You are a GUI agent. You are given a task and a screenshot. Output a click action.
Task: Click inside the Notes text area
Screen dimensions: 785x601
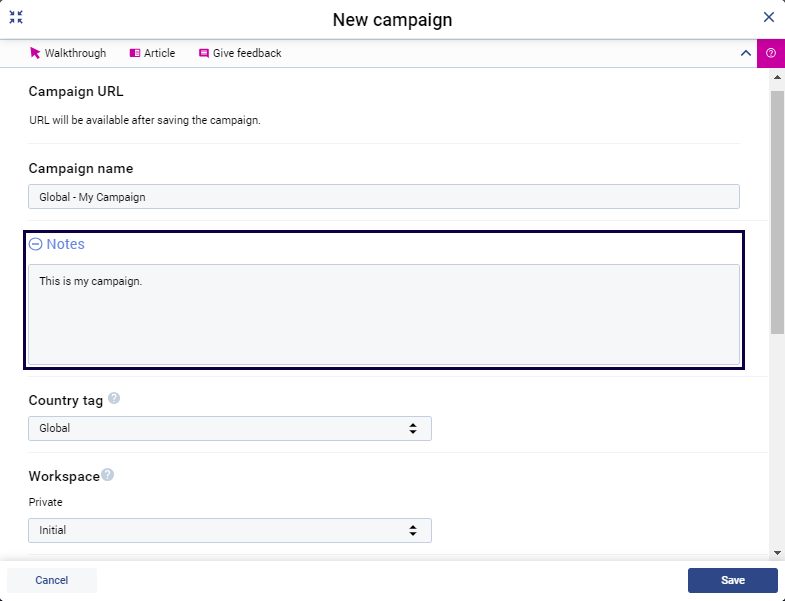tap(384, 314)
